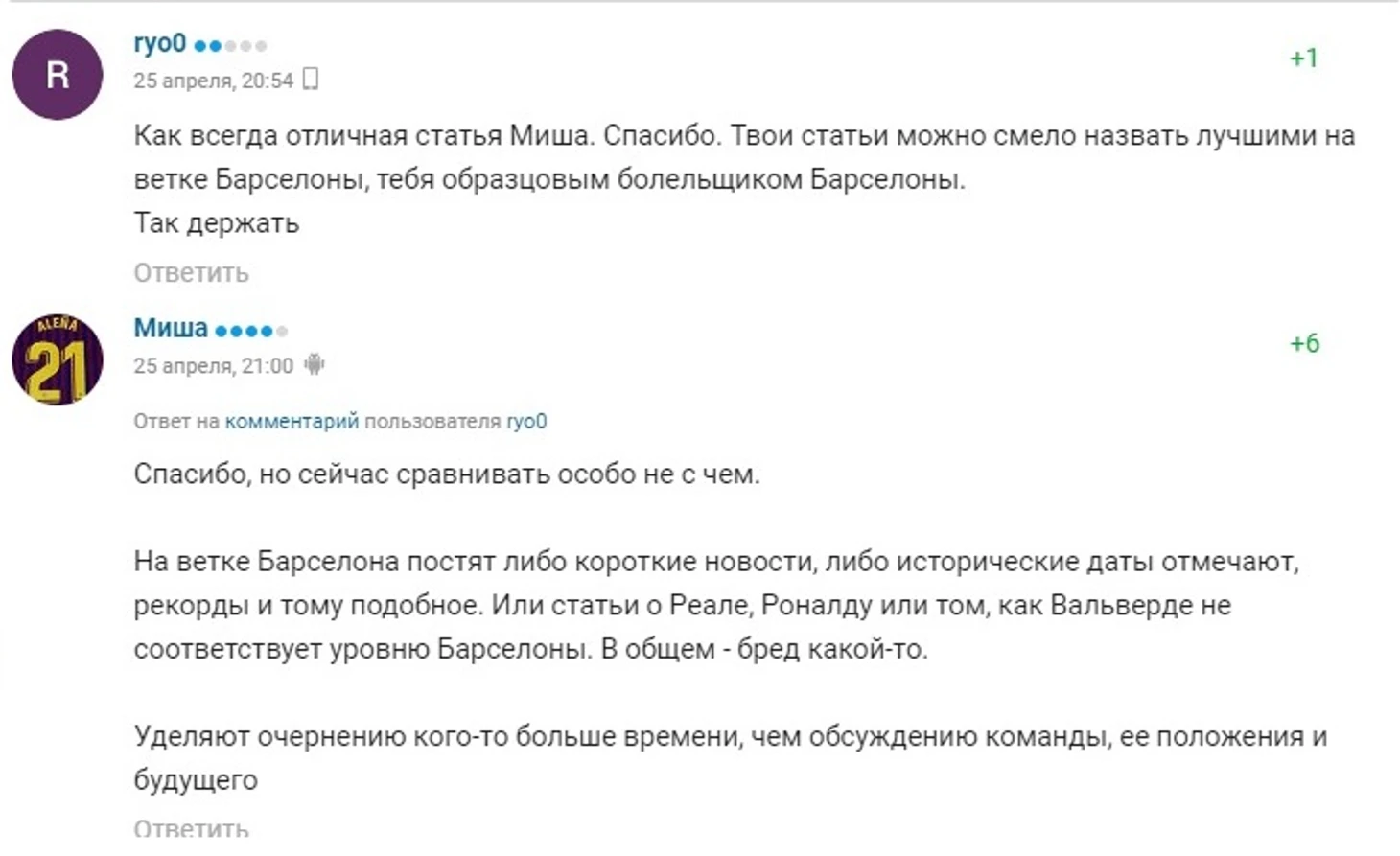Open the 25 апреля, 20:54 timestamp

213,81
